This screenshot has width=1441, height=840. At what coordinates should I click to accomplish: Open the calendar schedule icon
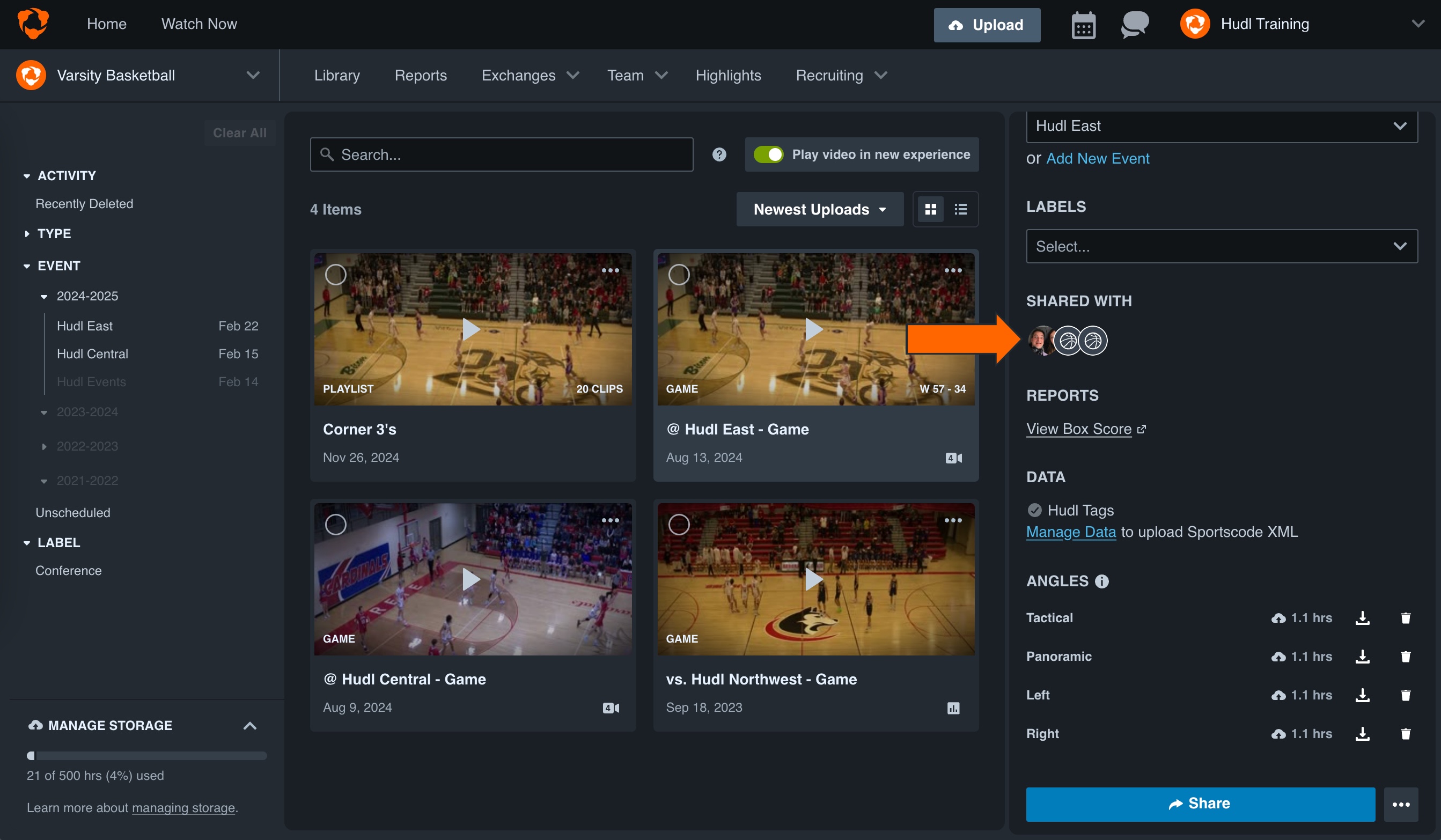(1083, 25)
